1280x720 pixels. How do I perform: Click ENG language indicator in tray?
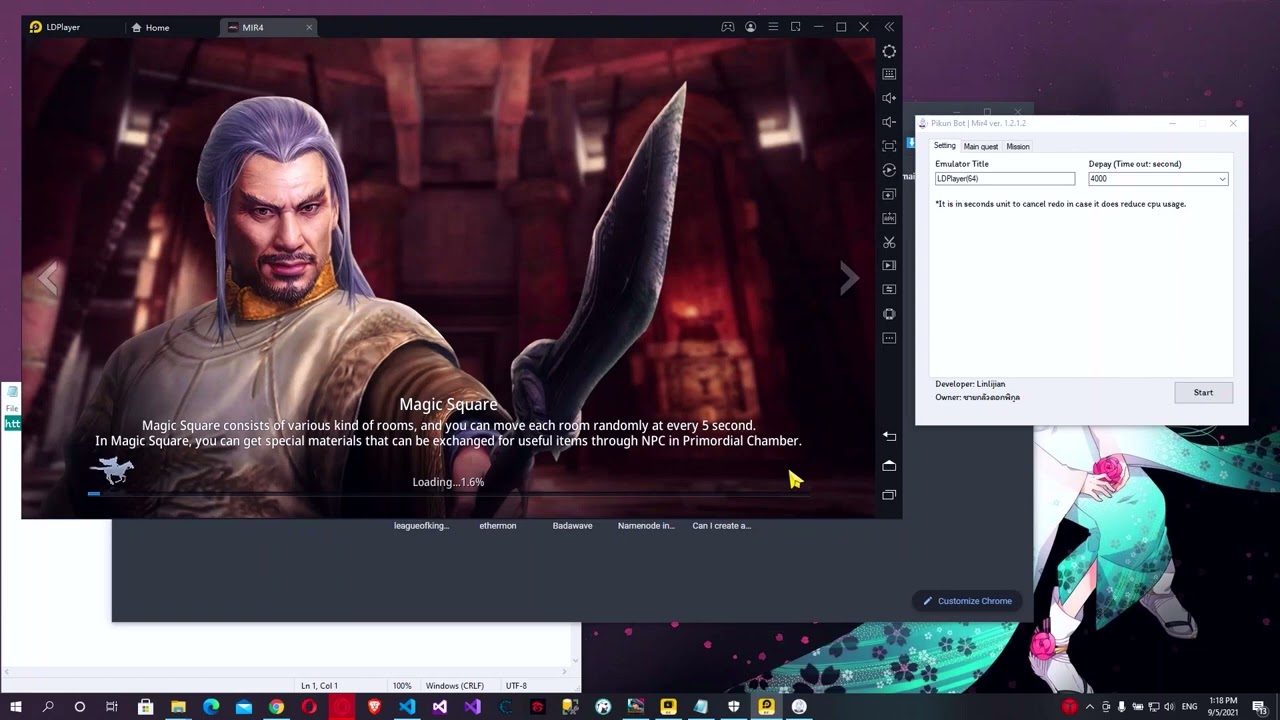1189,707
